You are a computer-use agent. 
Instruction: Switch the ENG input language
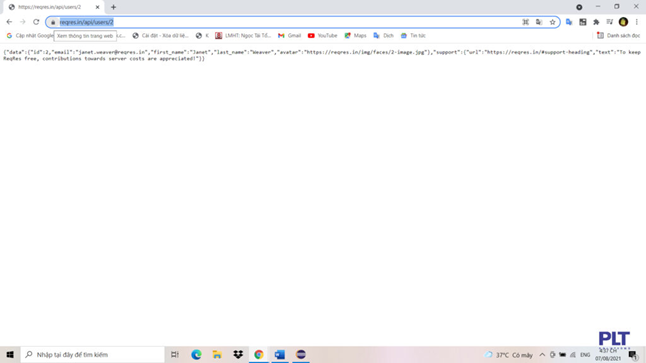[x=585, y=355]
